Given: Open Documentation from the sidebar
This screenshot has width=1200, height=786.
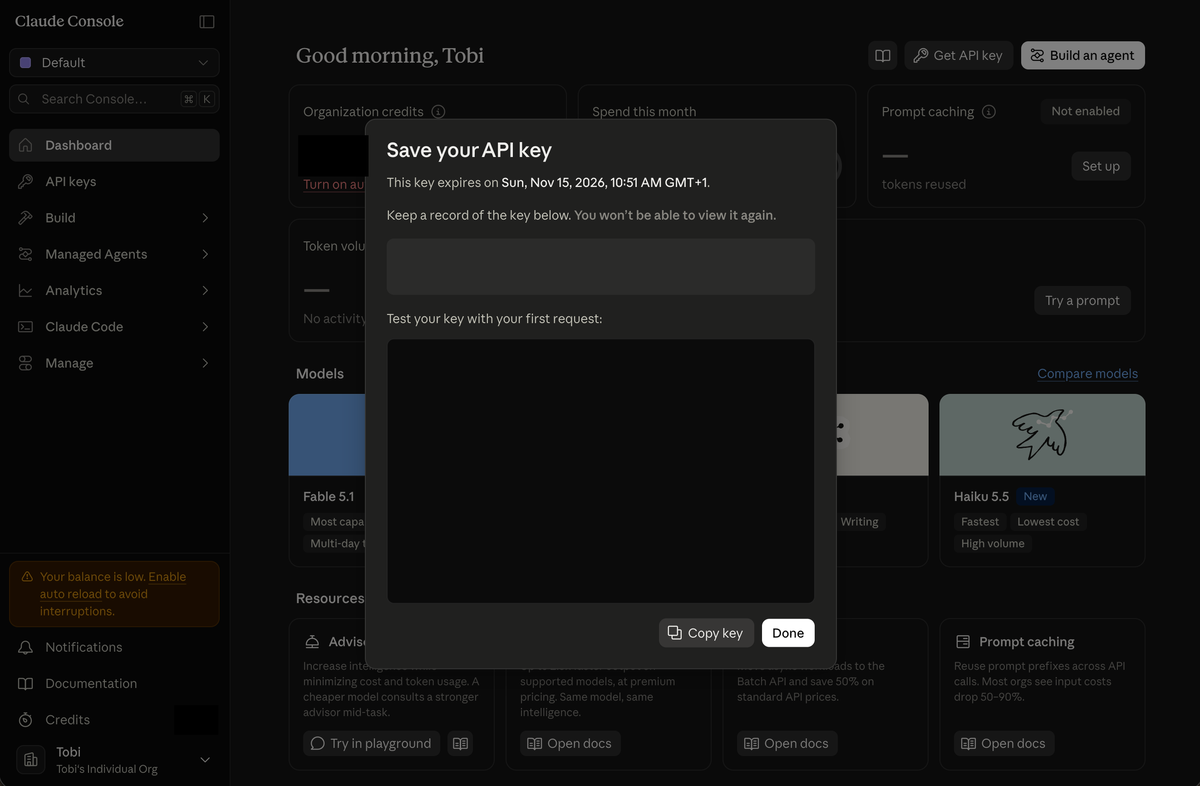Looking at the screenshot, I should coord(114,683).
